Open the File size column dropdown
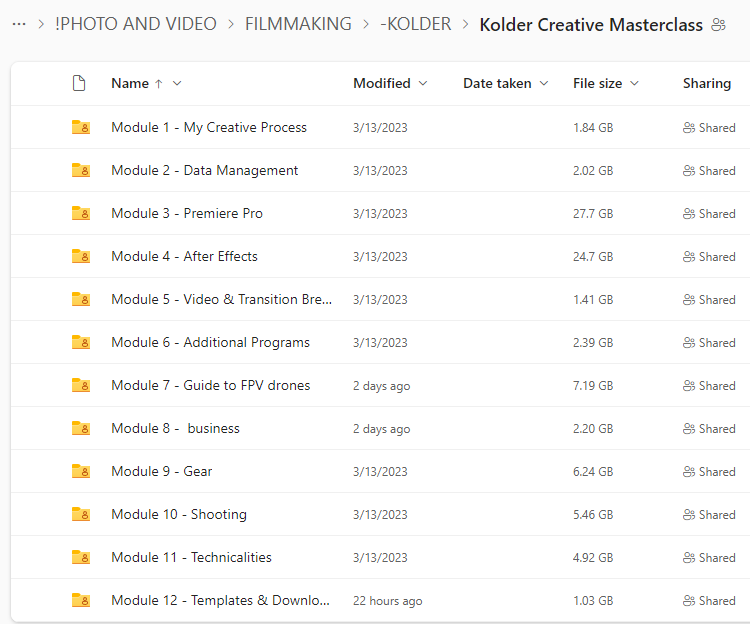This screenshot has height=624, width=750. pos(634,83)
